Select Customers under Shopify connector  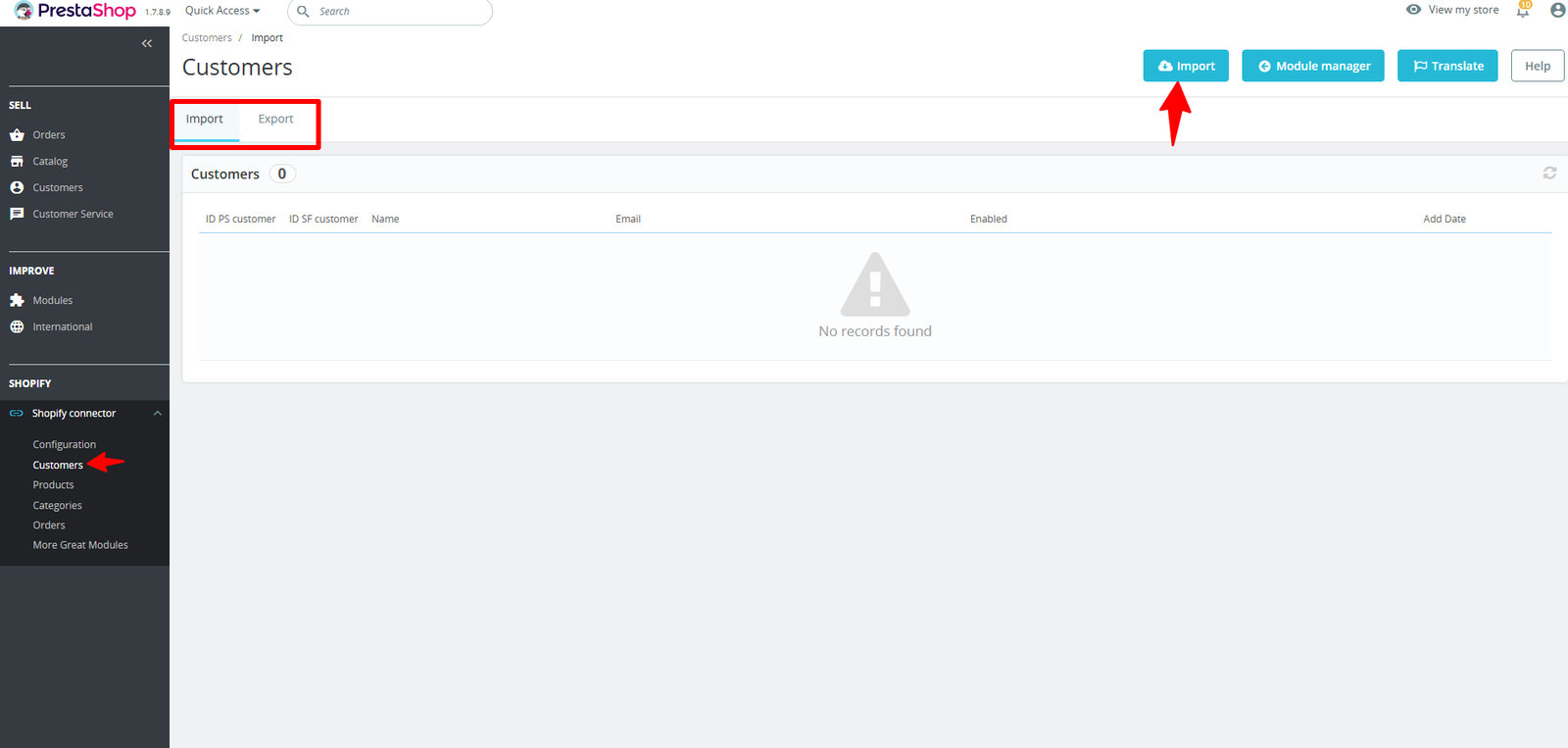point(58,466)
